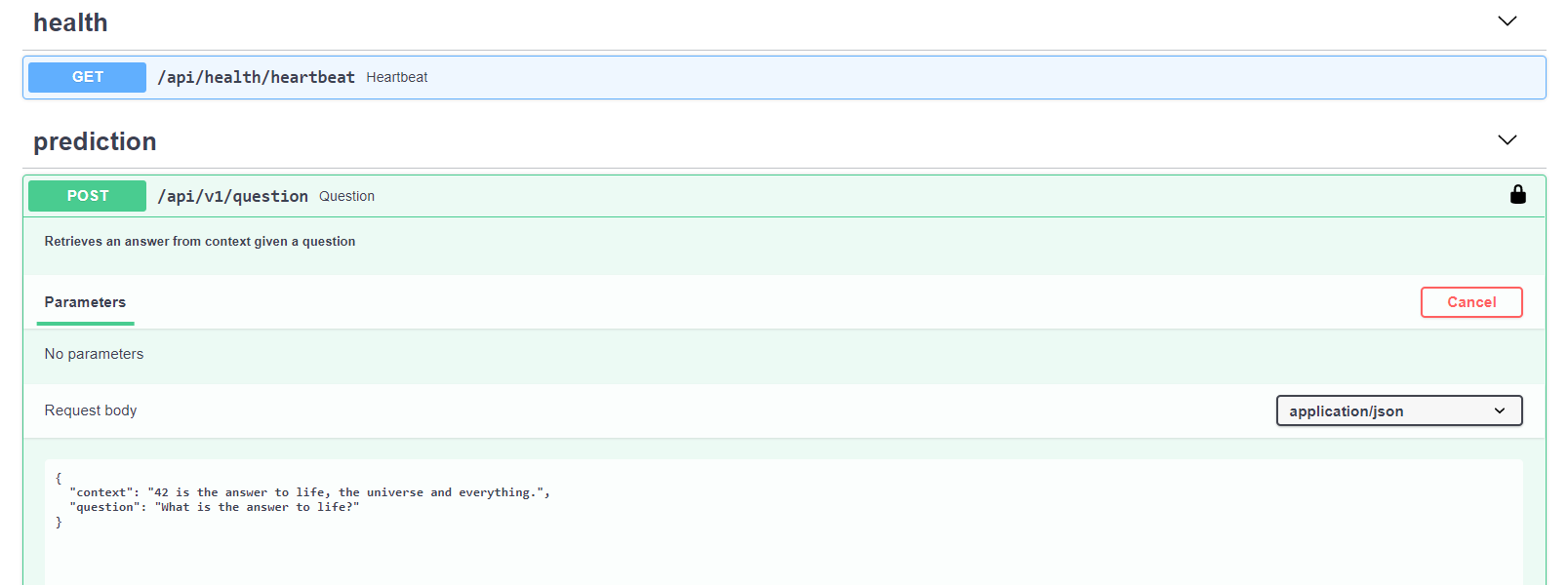Click the 'Request body' label

click(x=90, y=410)
